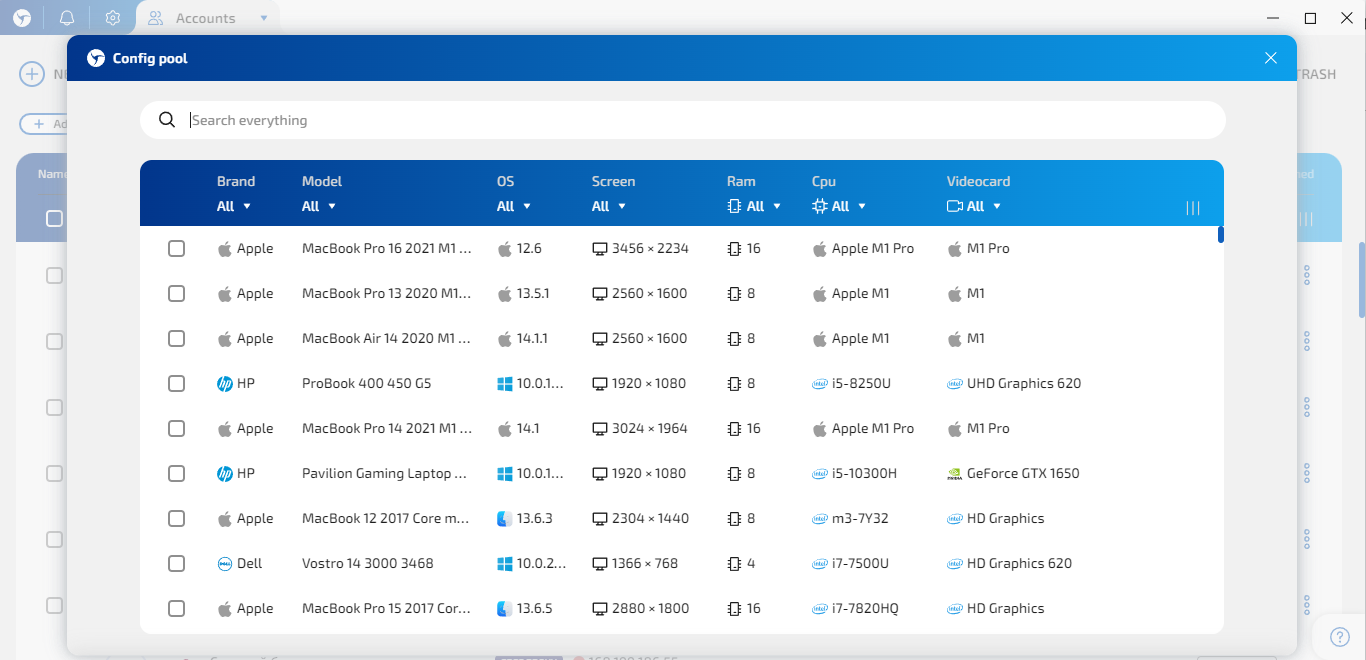The width and height of the screenshot is (1366, 660).
Task: Click the Videocard column header
Action: coord(978,181)
